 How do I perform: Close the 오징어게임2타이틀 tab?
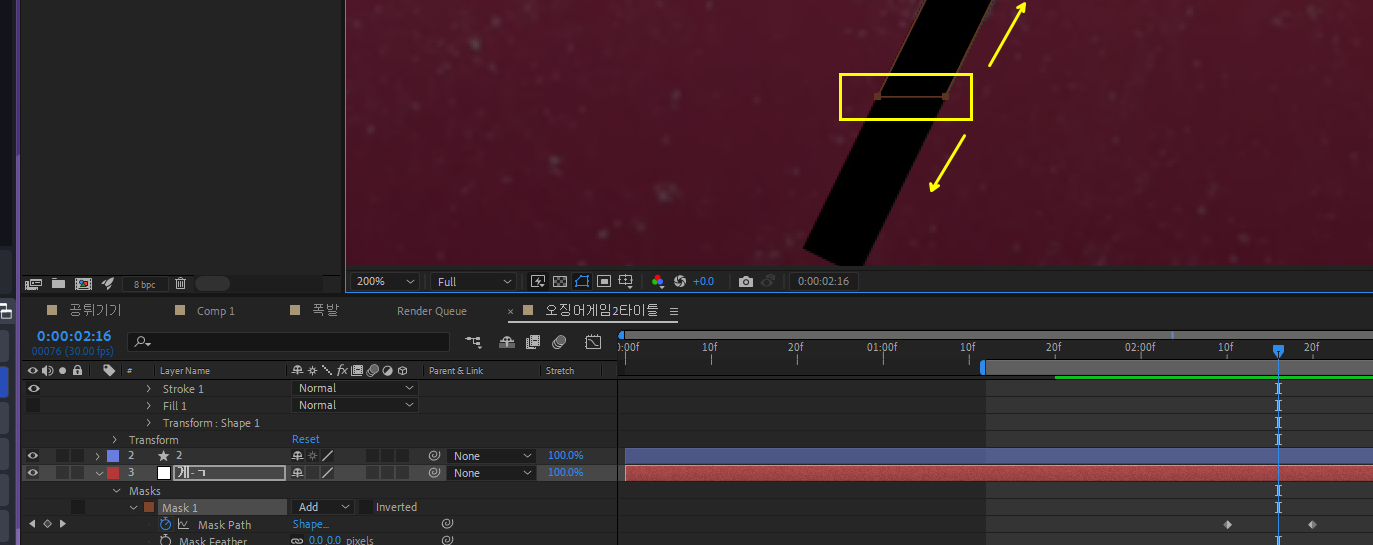click(x=511, y=311)
